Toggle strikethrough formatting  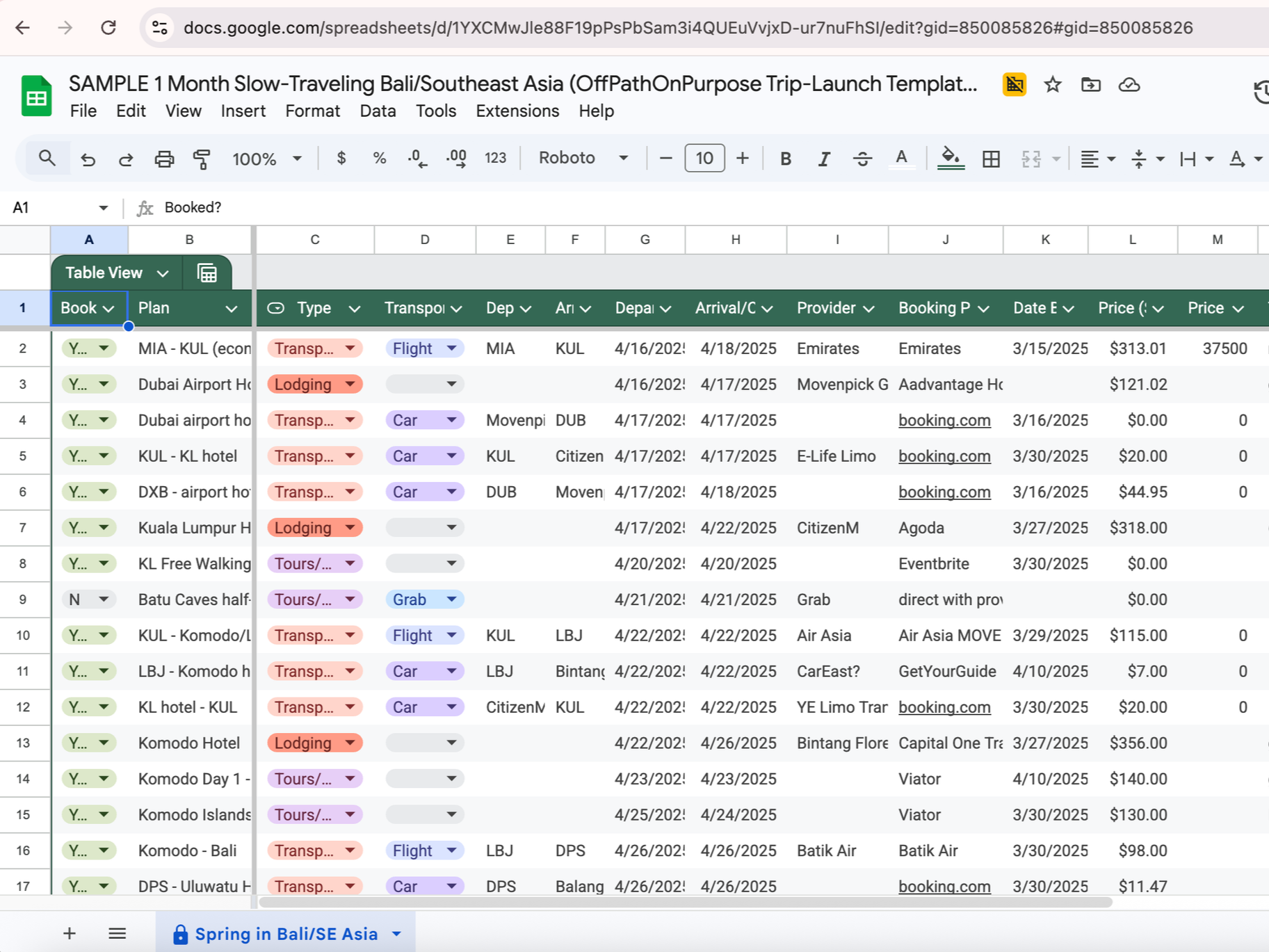coord(862,159)
